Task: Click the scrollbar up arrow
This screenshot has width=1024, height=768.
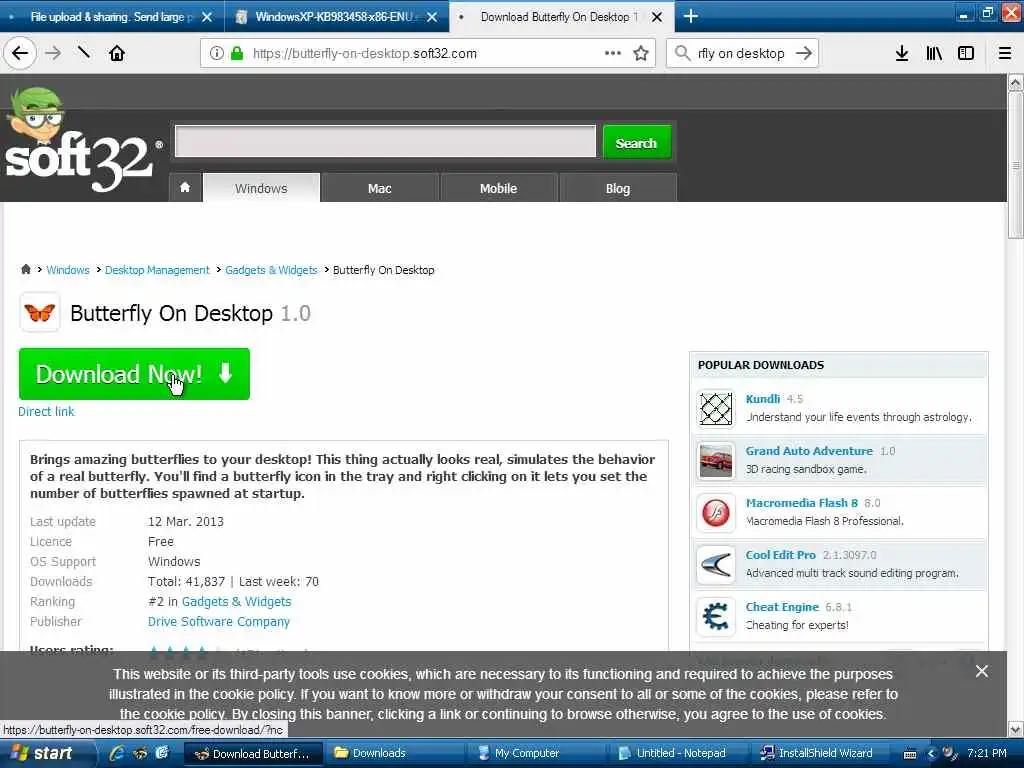Action: coord(1016,83)
